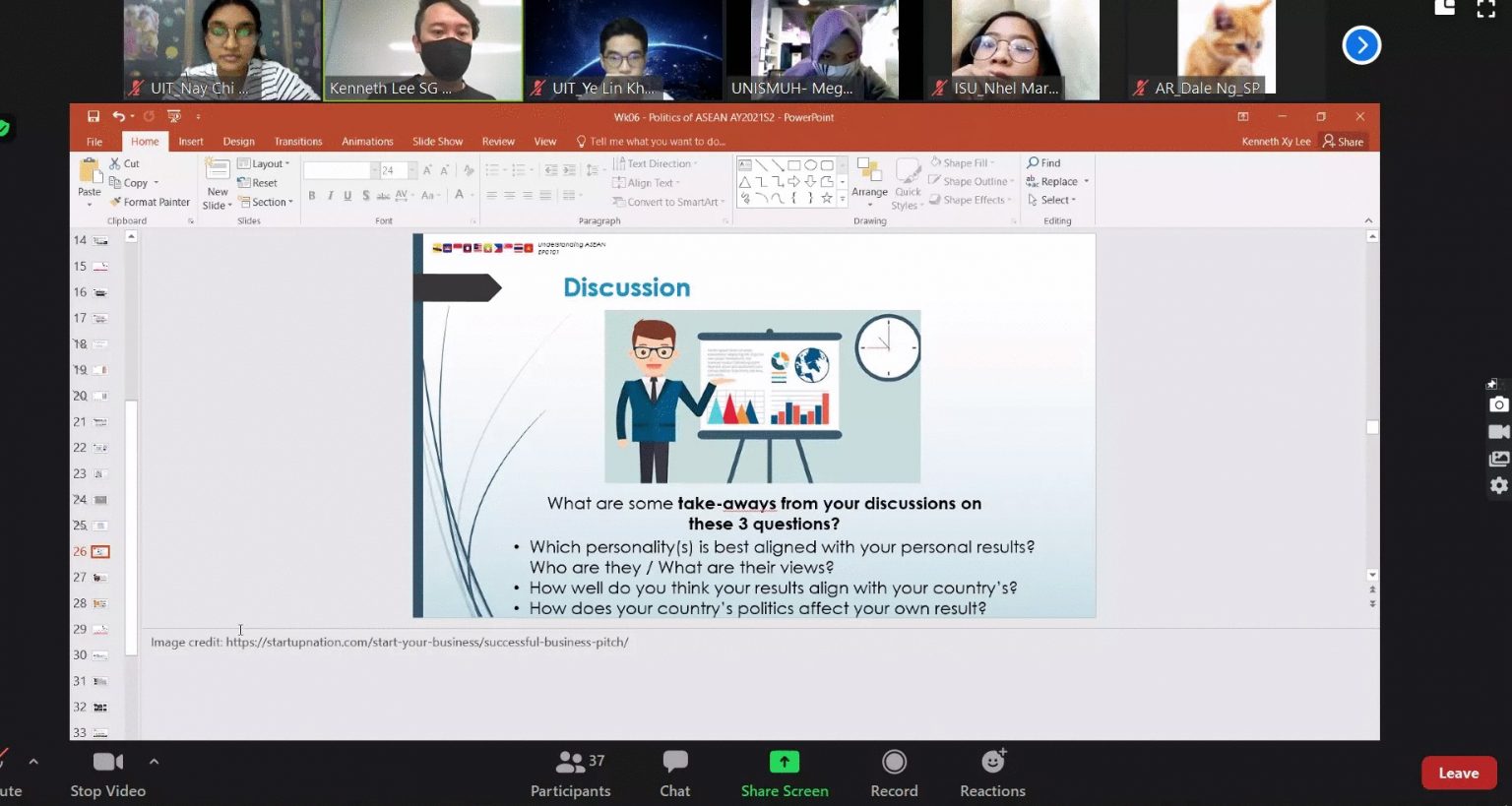Click the Save icon in PowerPoint
The height and width of the screenshot is (806, 1512).
click(94, 117)
